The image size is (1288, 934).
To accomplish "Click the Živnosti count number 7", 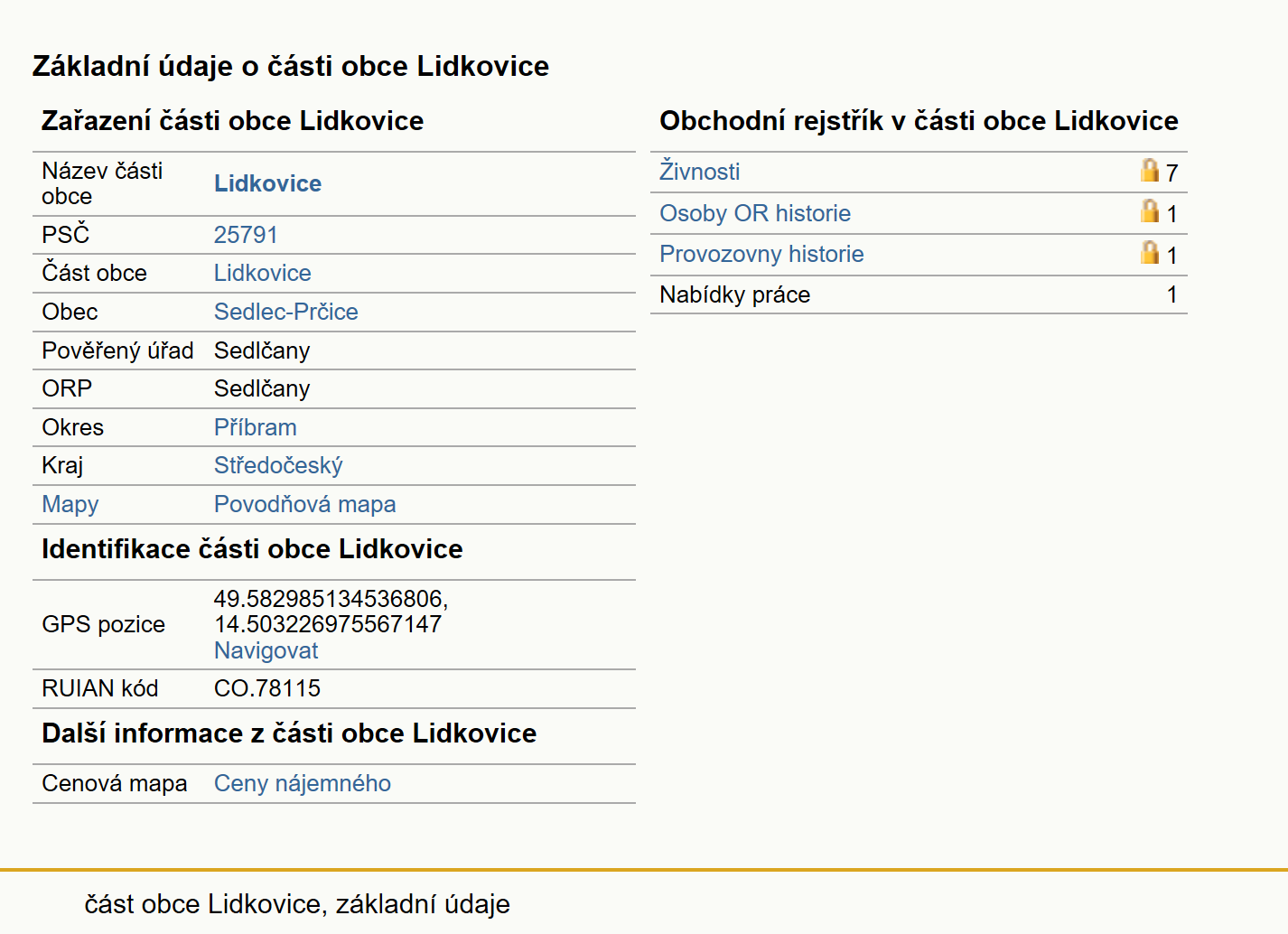I will point(1171,173).
